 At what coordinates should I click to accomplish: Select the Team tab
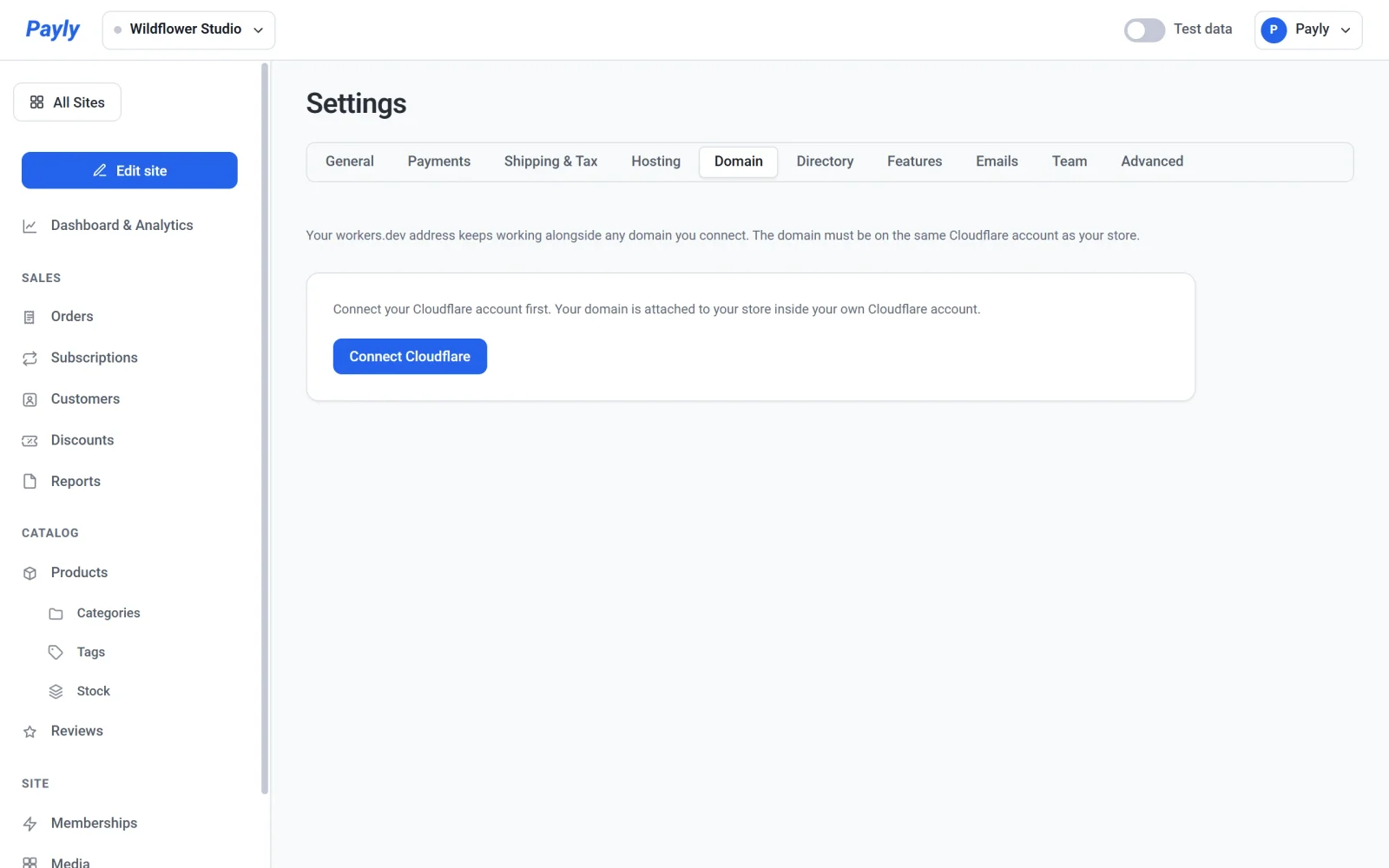(1070, 161)
